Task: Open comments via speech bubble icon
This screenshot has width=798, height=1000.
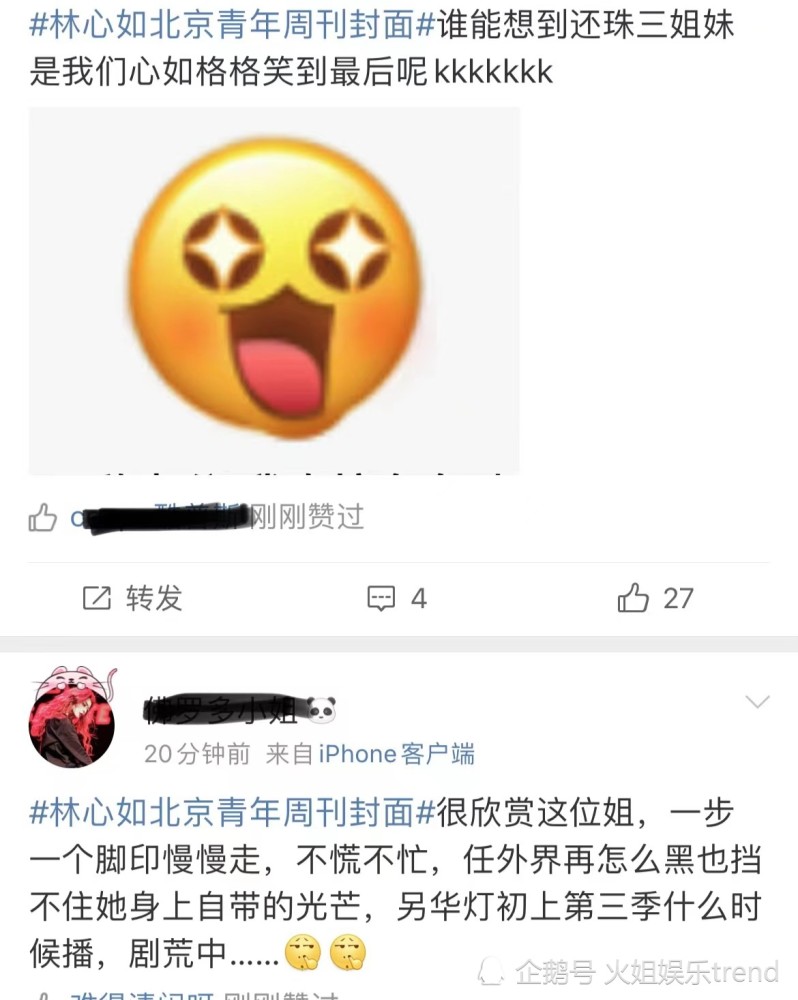Action: pos(381,598)
